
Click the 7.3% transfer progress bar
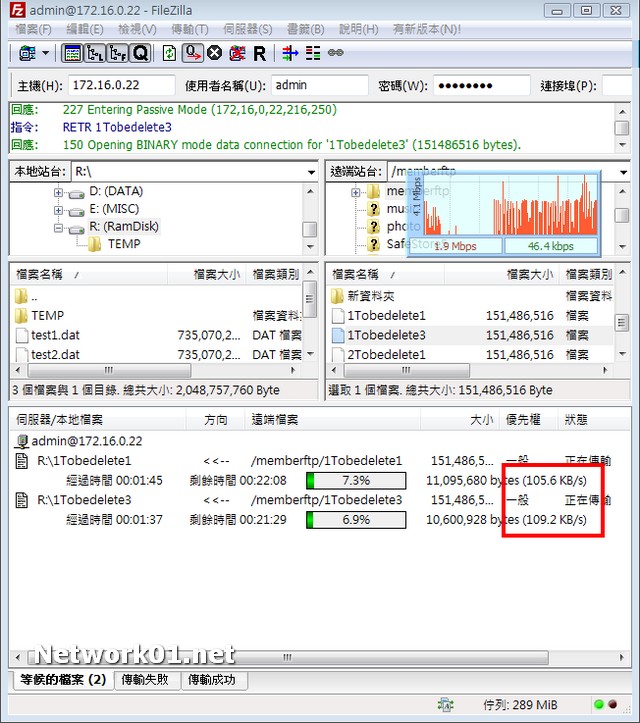pyautogui.click(x=355, y=481)
